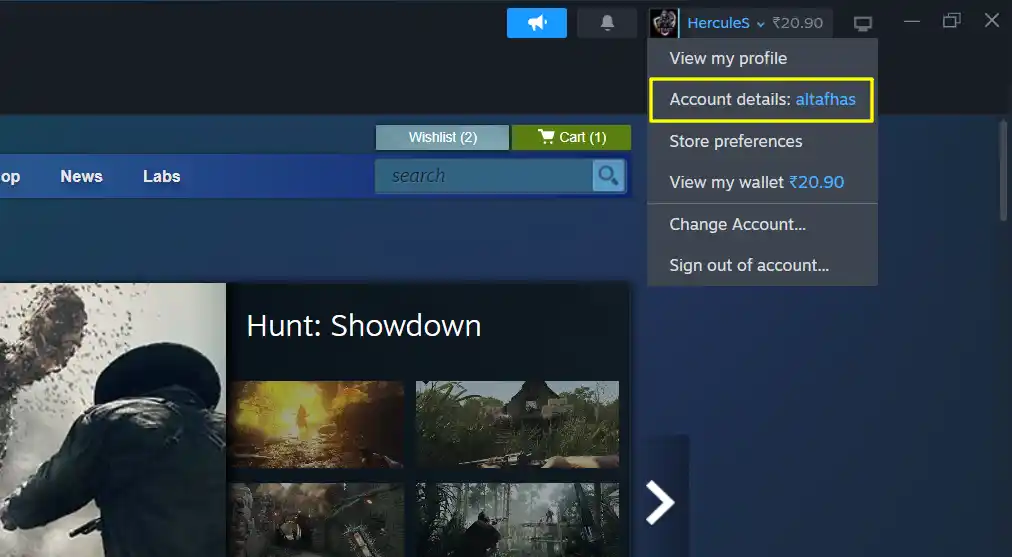Click the Hunt: Showdown title
The width and height of the screenshot is (1012, 557).
click(x=364, y=325)
